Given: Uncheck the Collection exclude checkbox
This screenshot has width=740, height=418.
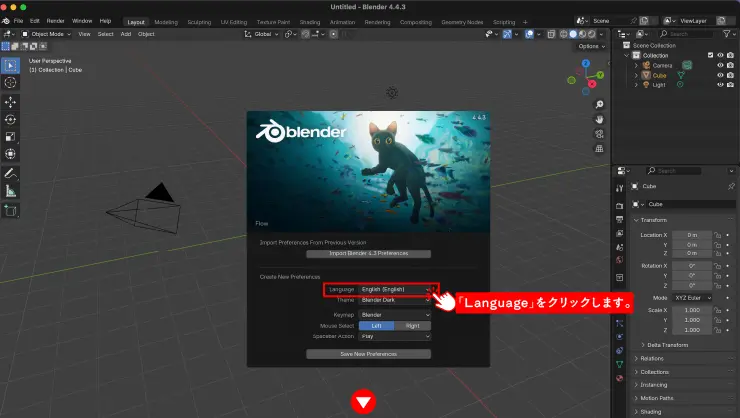Looking at the screenshot, I should 710,55.
